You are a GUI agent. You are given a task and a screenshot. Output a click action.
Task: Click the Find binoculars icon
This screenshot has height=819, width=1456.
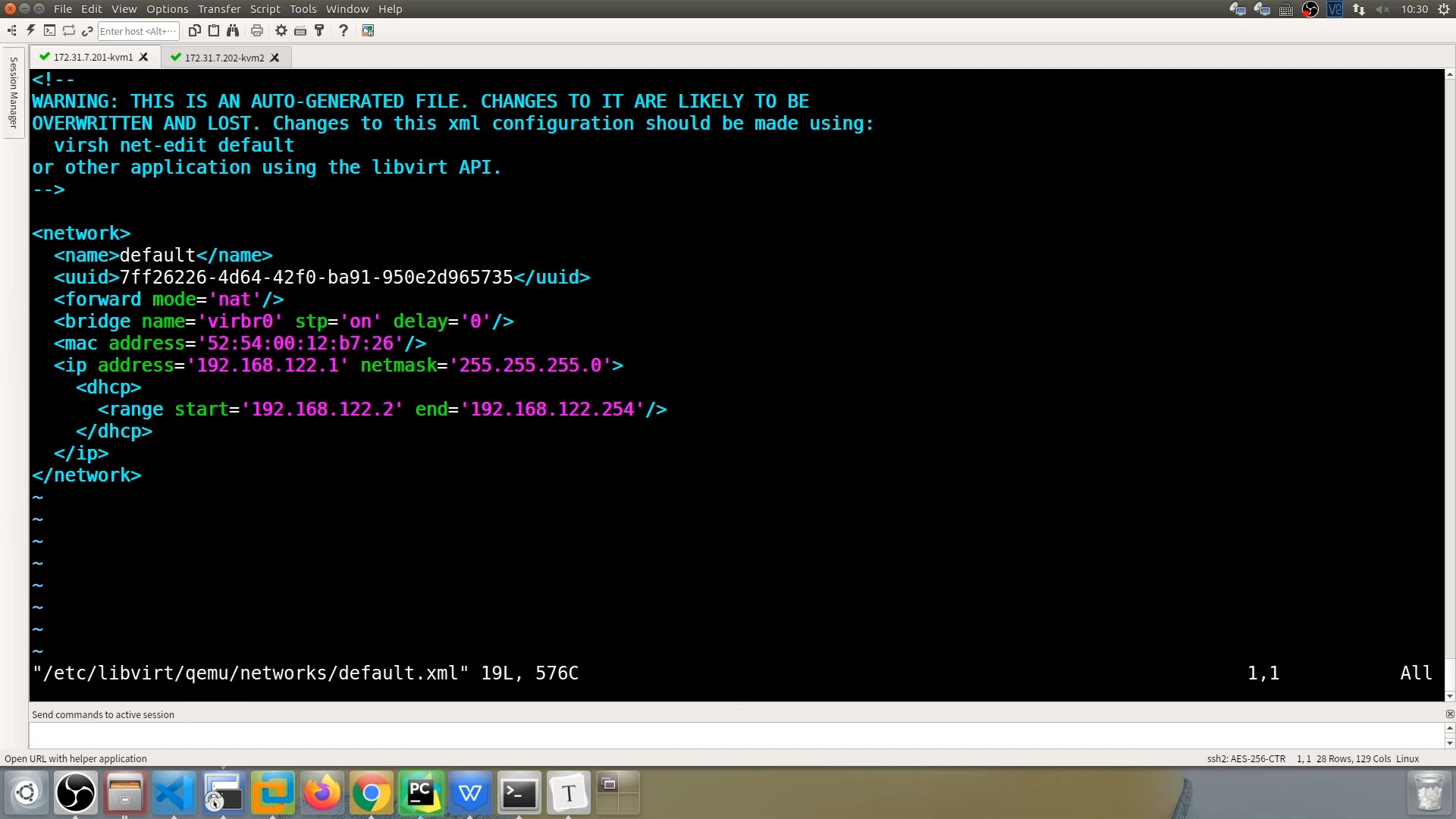point(233,30)
